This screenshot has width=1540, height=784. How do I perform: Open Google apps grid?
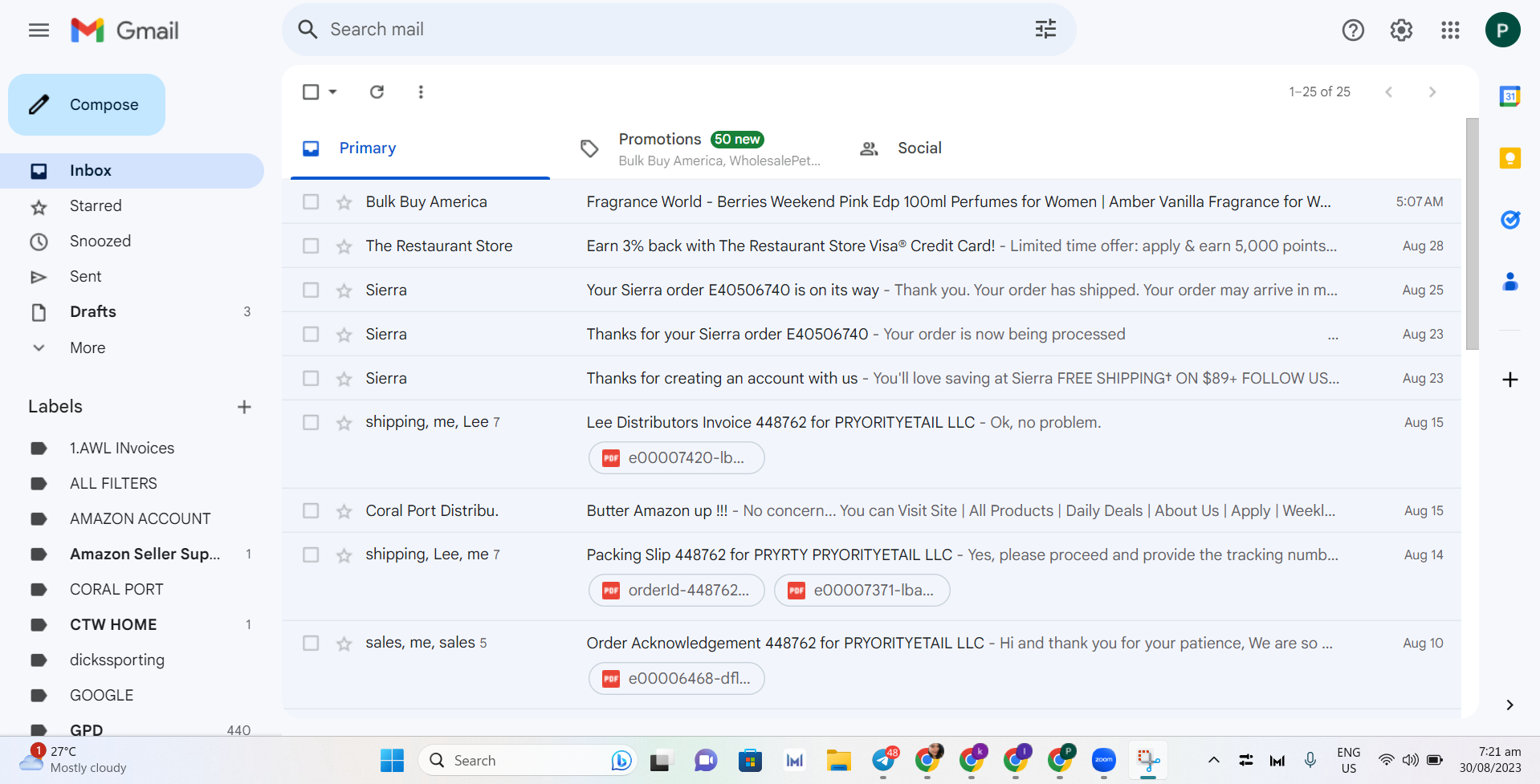click(1450, 30)
